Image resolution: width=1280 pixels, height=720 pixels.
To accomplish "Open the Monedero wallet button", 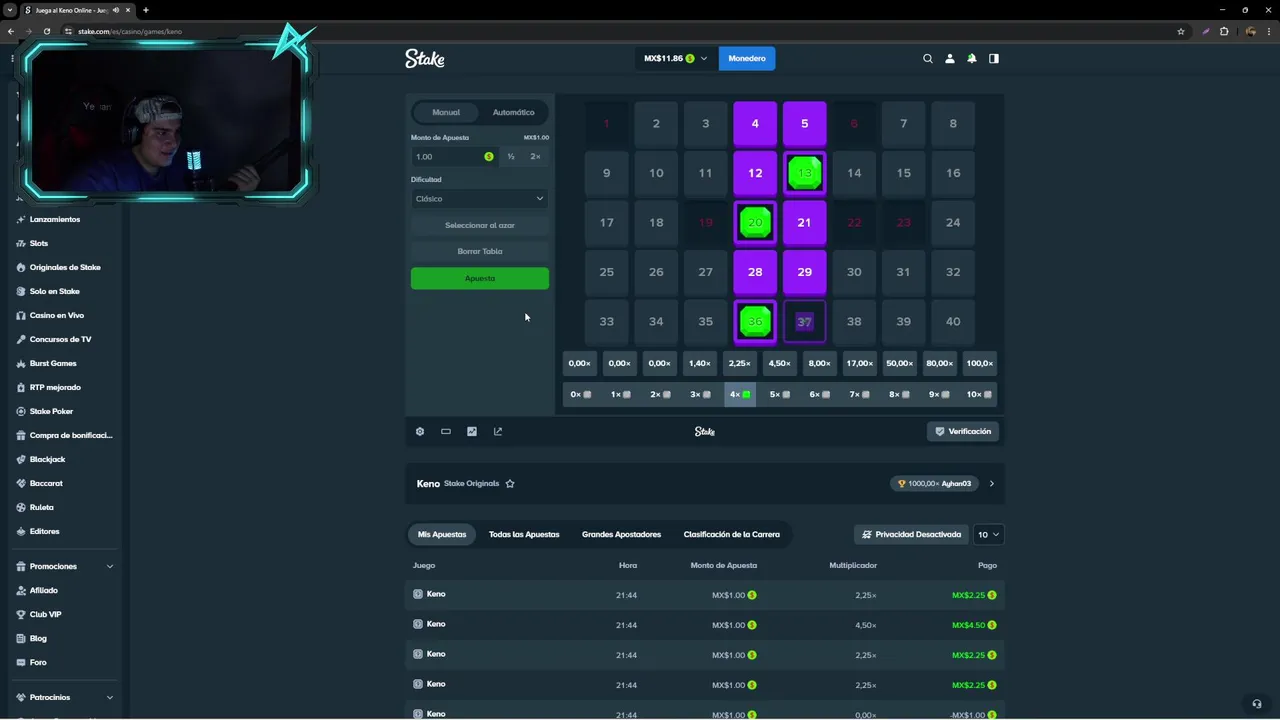I will 747,59.
